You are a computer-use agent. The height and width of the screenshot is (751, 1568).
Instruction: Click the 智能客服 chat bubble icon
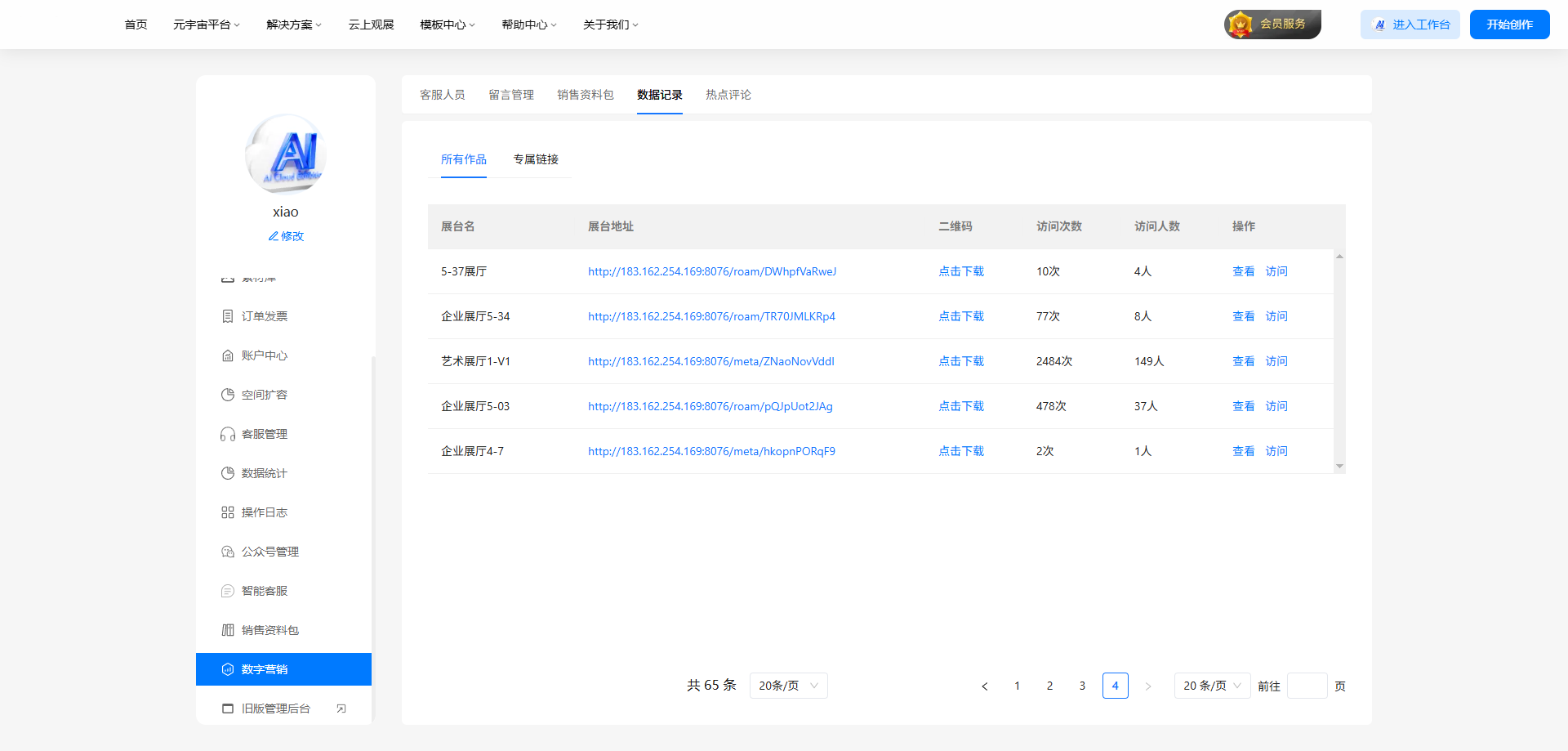click(228, 591)
